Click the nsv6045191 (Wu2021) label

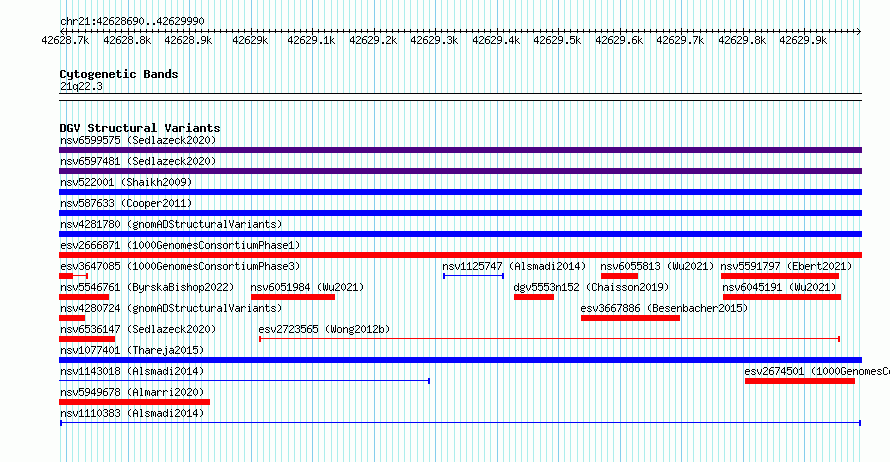point(779,287)
